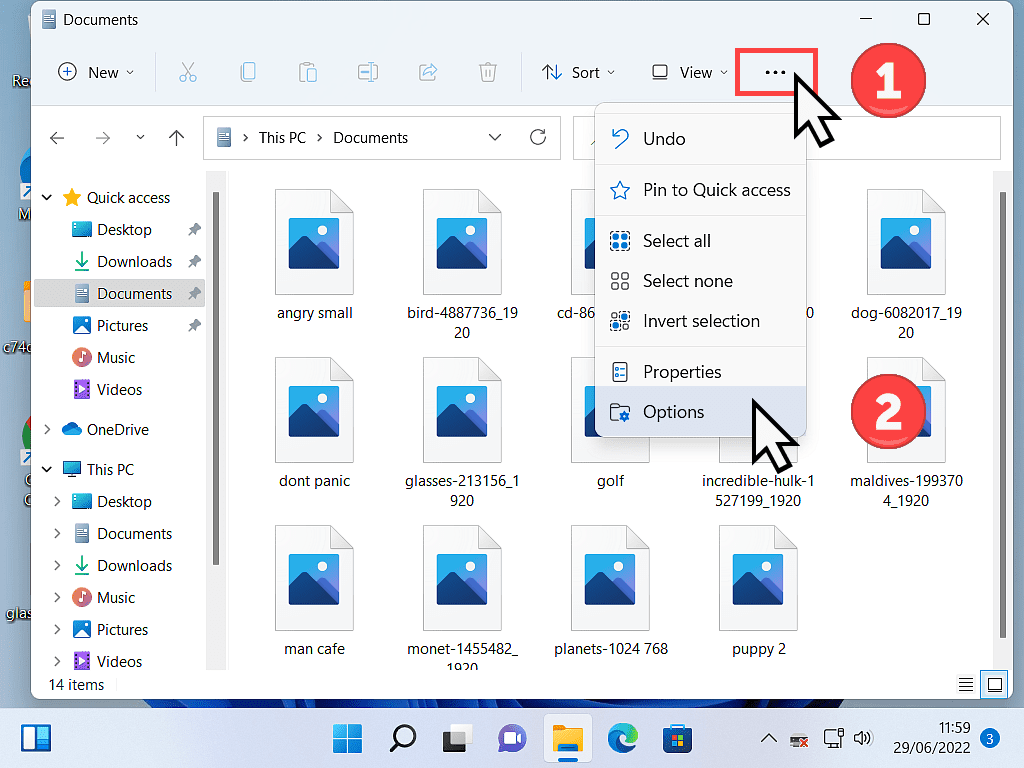The width and height of the screenshot is (1024, 768).
Task: Open File Explorer from the taskbar
Action: 568,739
